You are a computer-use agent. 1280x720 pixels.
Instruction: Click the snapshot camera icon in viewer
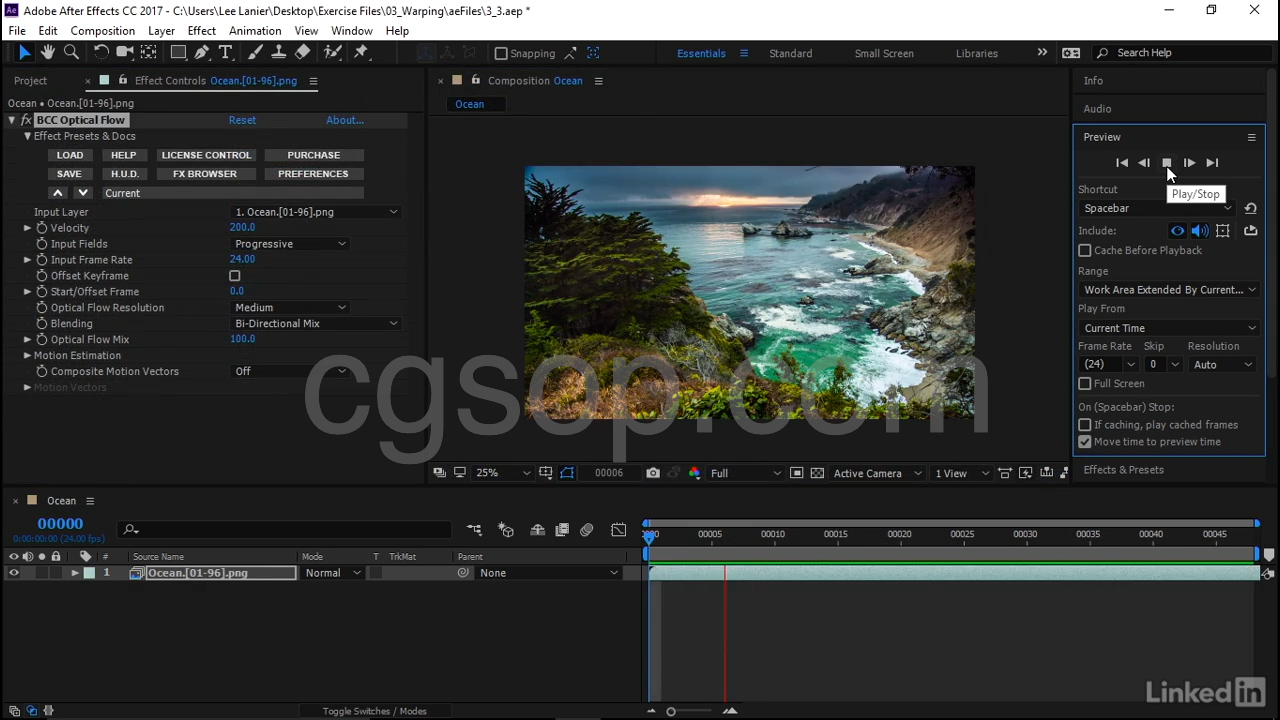tap(653, 473)
